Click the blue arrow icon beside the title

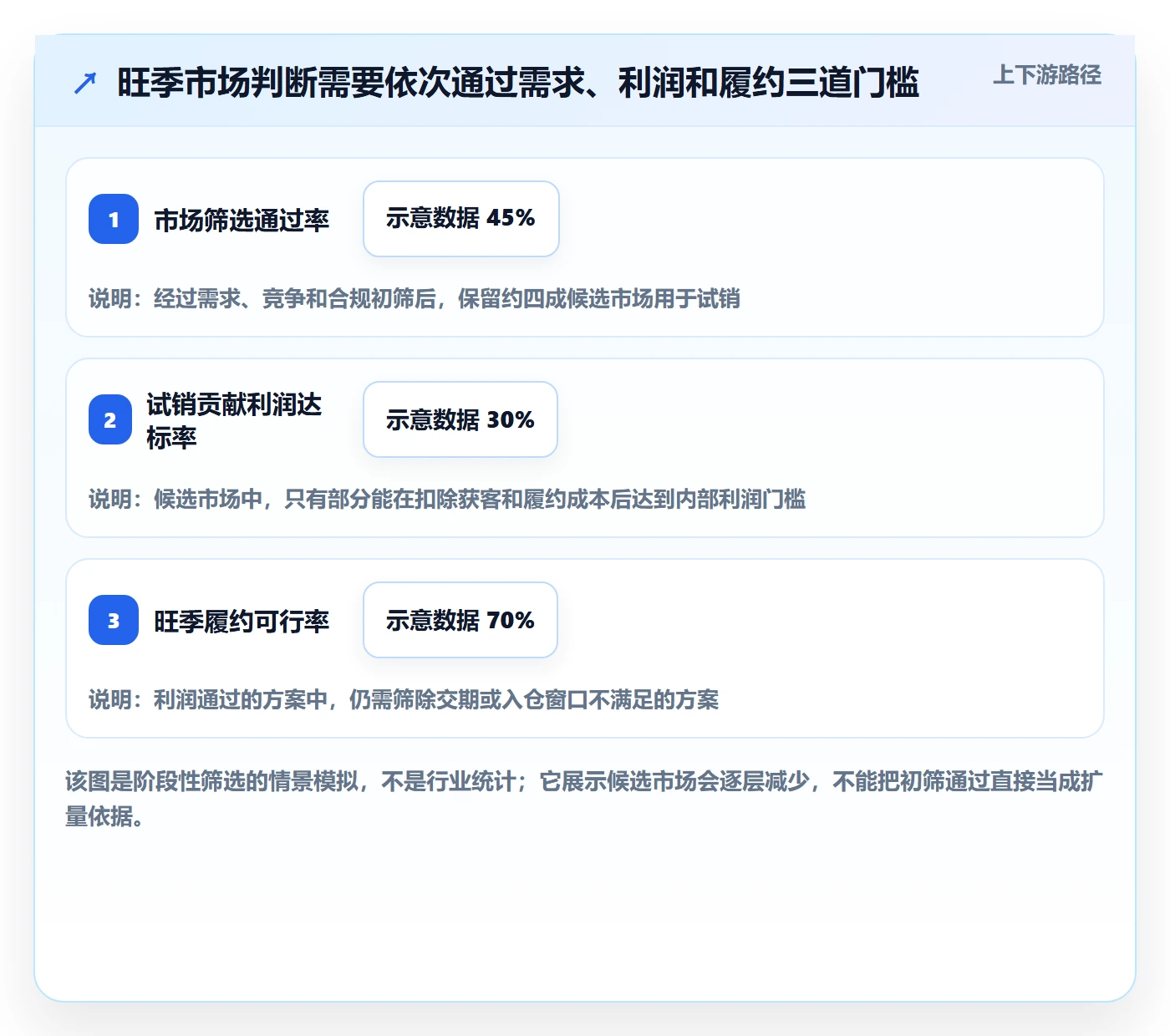click(85, 83)
